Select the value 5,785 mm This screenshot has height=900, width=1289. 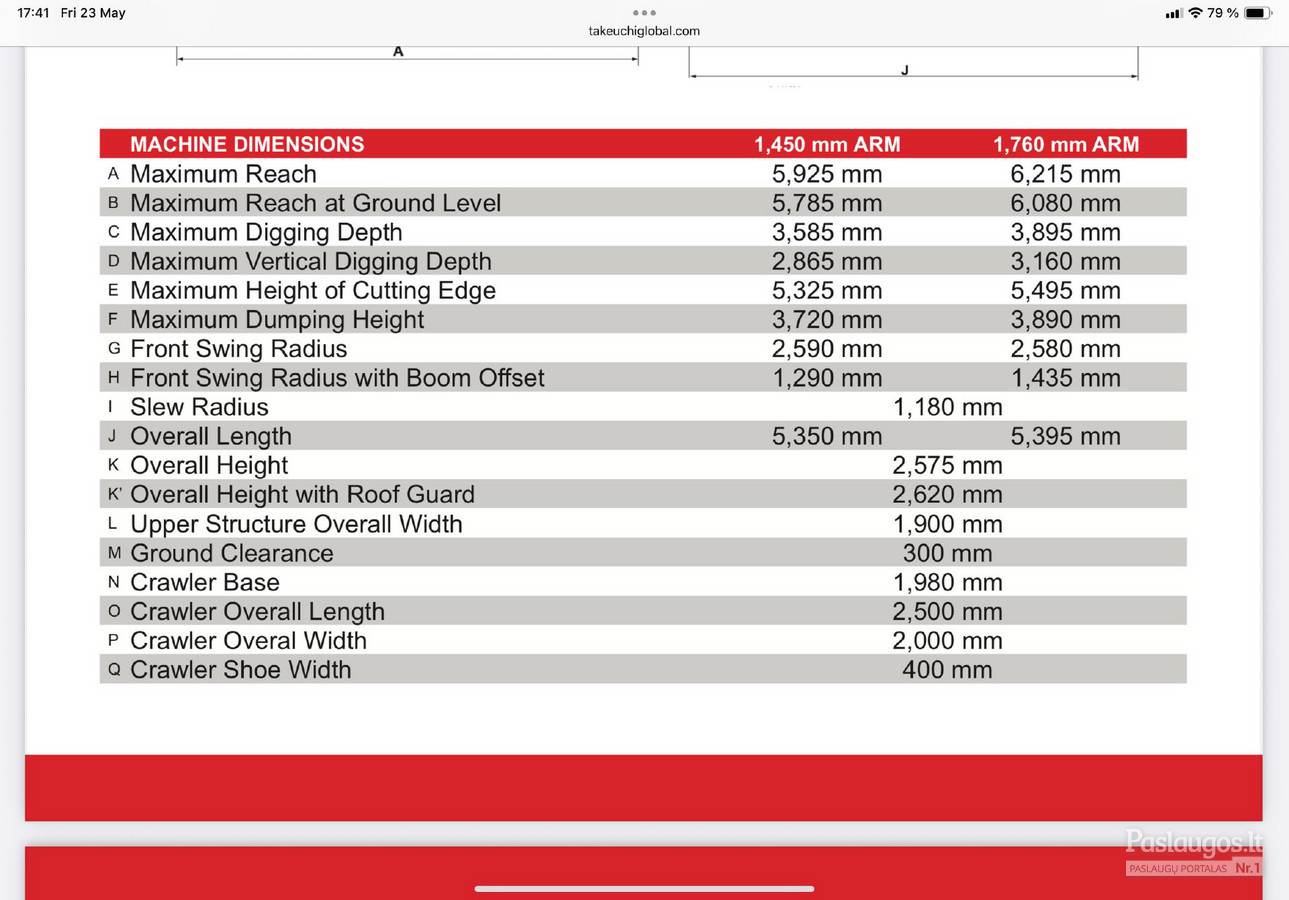click(827, 203)
